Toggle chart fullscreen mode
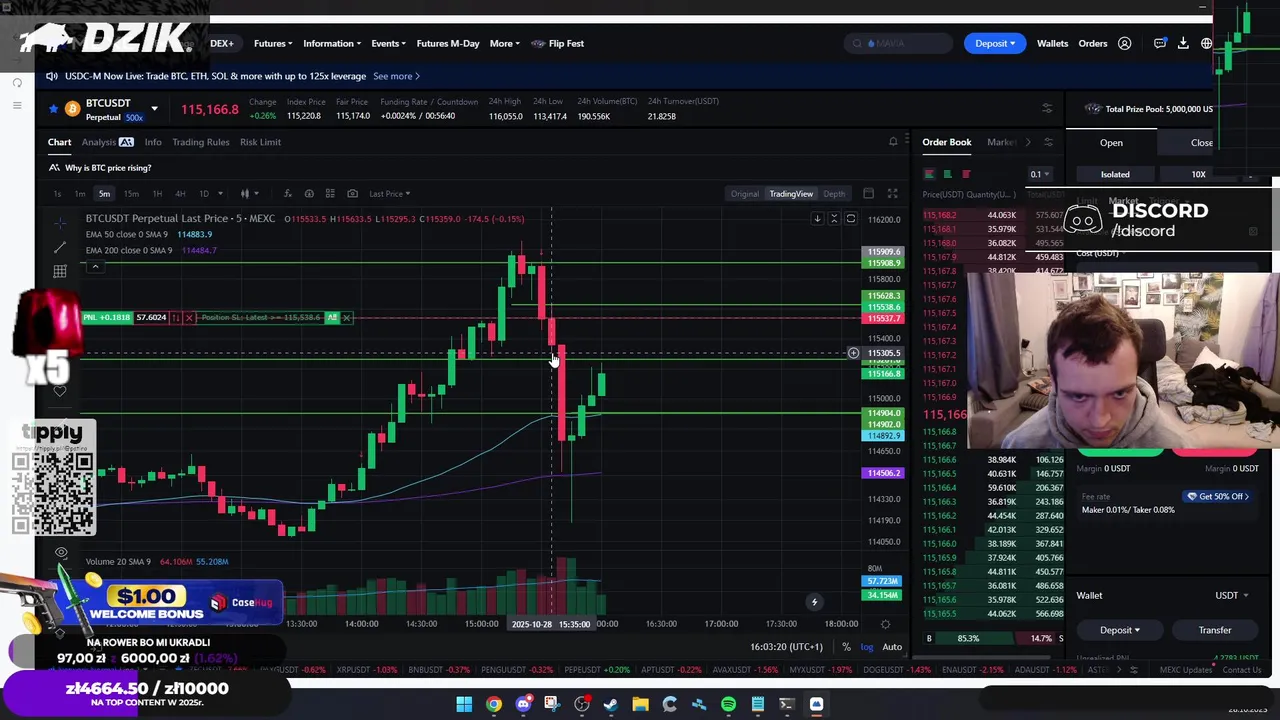The width and height of the screenshot is (1280, 720). pyautogui.click(x=892, y=194)
